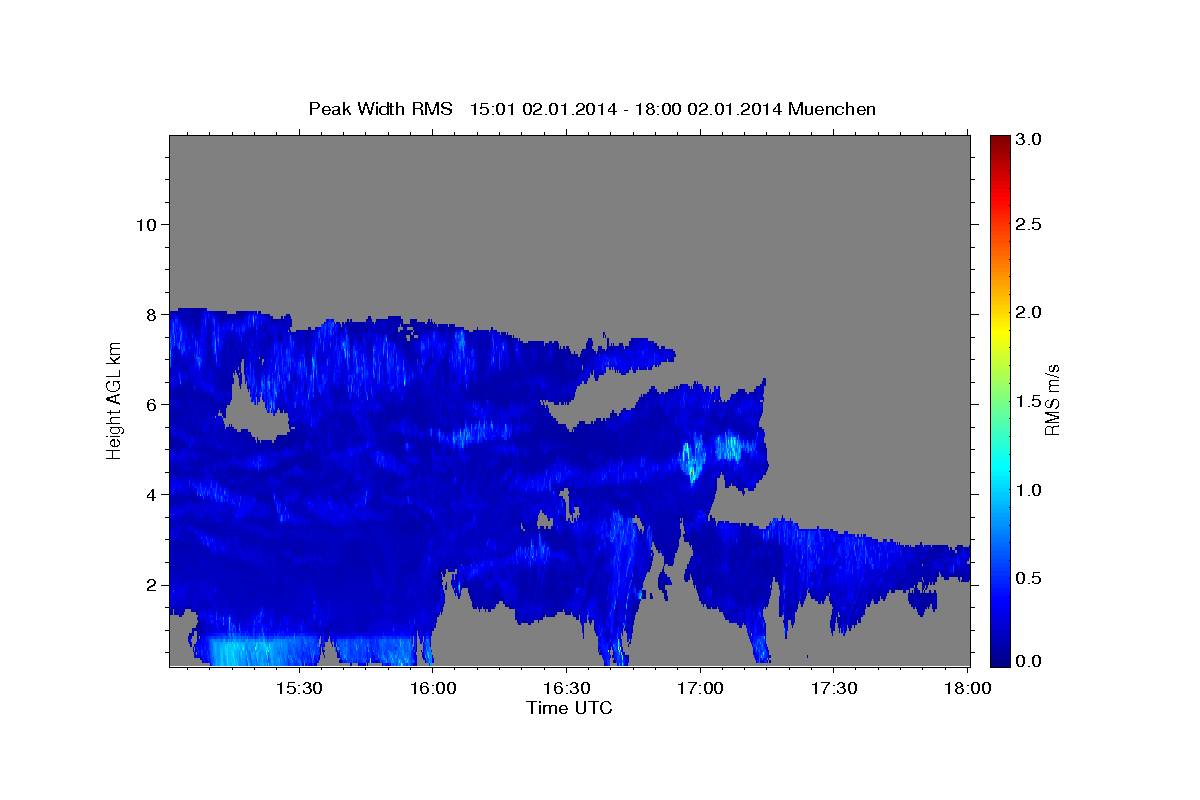Click the "Time UTC" axis label
1200x800 pixels.
tap(569, 708)
